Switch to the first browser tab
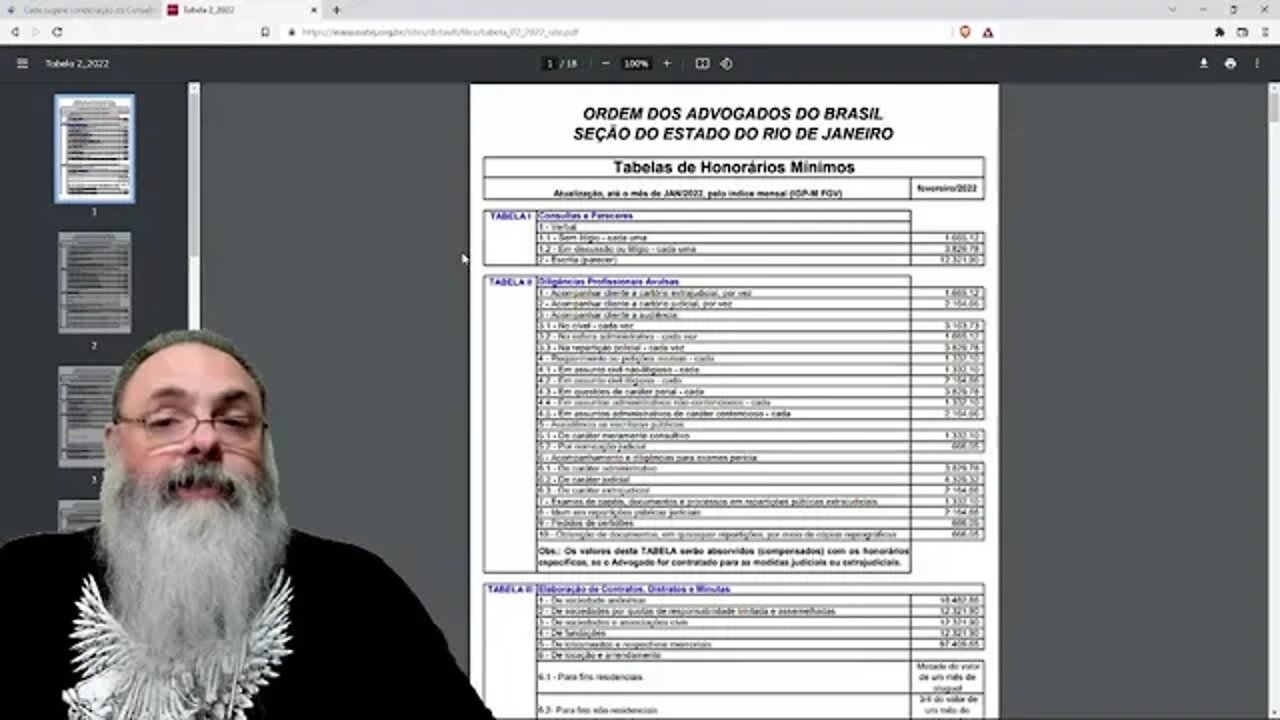 (x=82, y=10)
